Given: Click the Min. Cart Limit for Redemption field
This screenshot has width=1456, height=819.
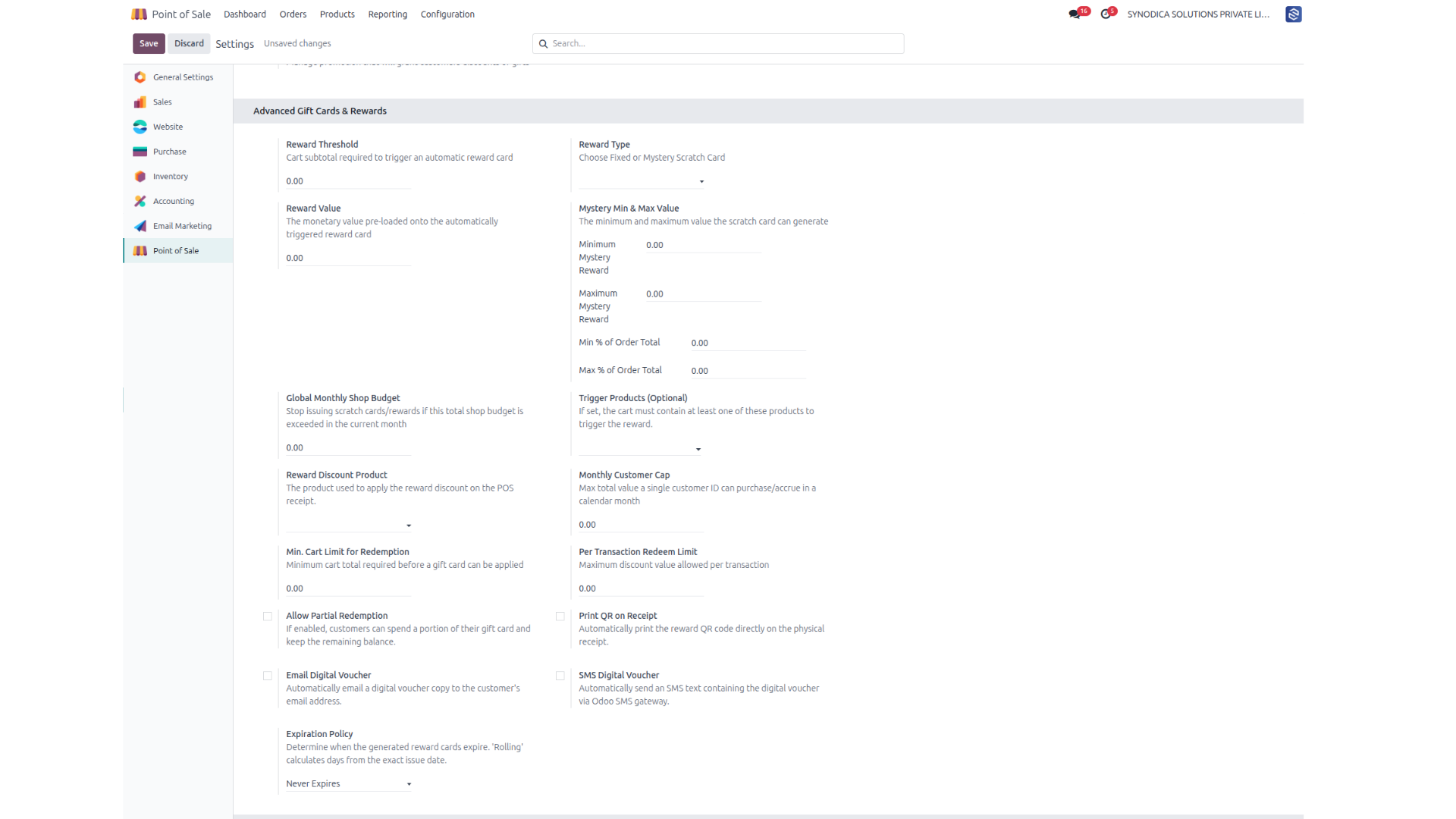Looking at the screenshot, I should [349, 588].
